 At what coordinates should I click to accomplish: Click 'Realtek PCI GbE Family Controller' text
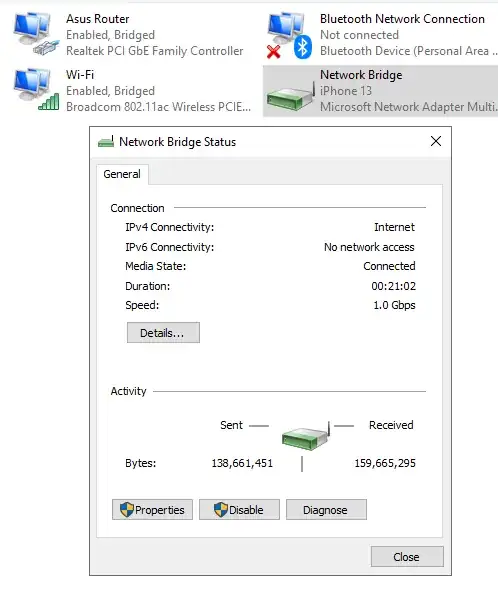click(x=155, y=51)
